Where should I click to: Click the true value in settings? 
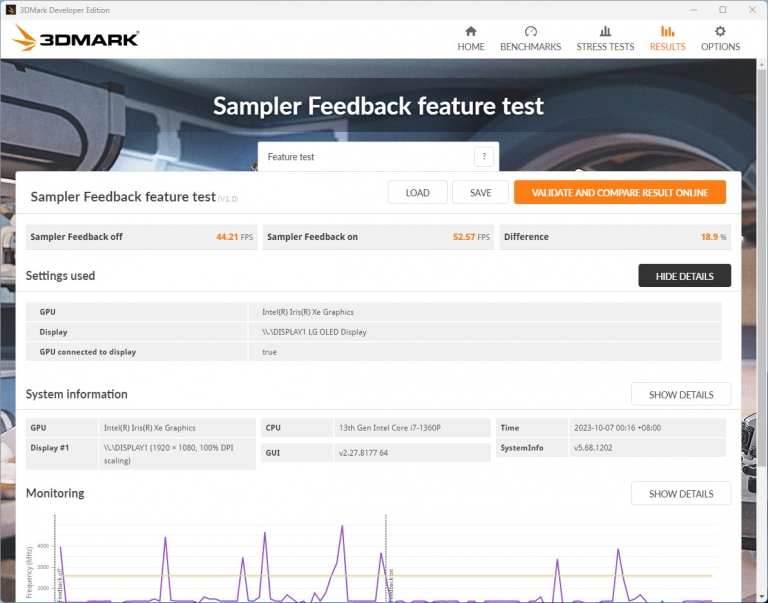coord(269,352)
